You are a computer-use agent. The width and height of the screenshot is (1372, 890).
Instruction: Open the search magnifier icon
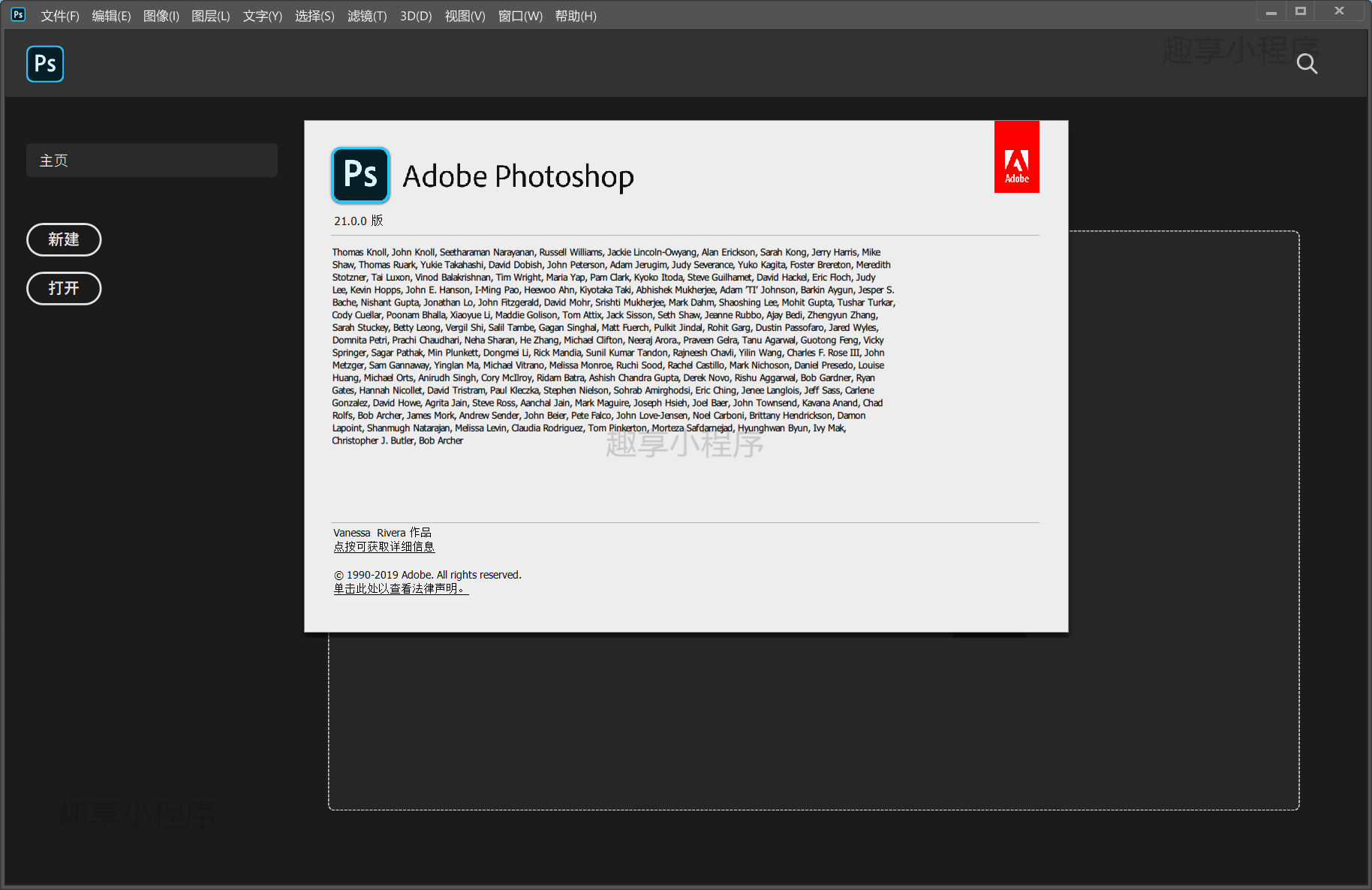click(x=1307, y=64)
